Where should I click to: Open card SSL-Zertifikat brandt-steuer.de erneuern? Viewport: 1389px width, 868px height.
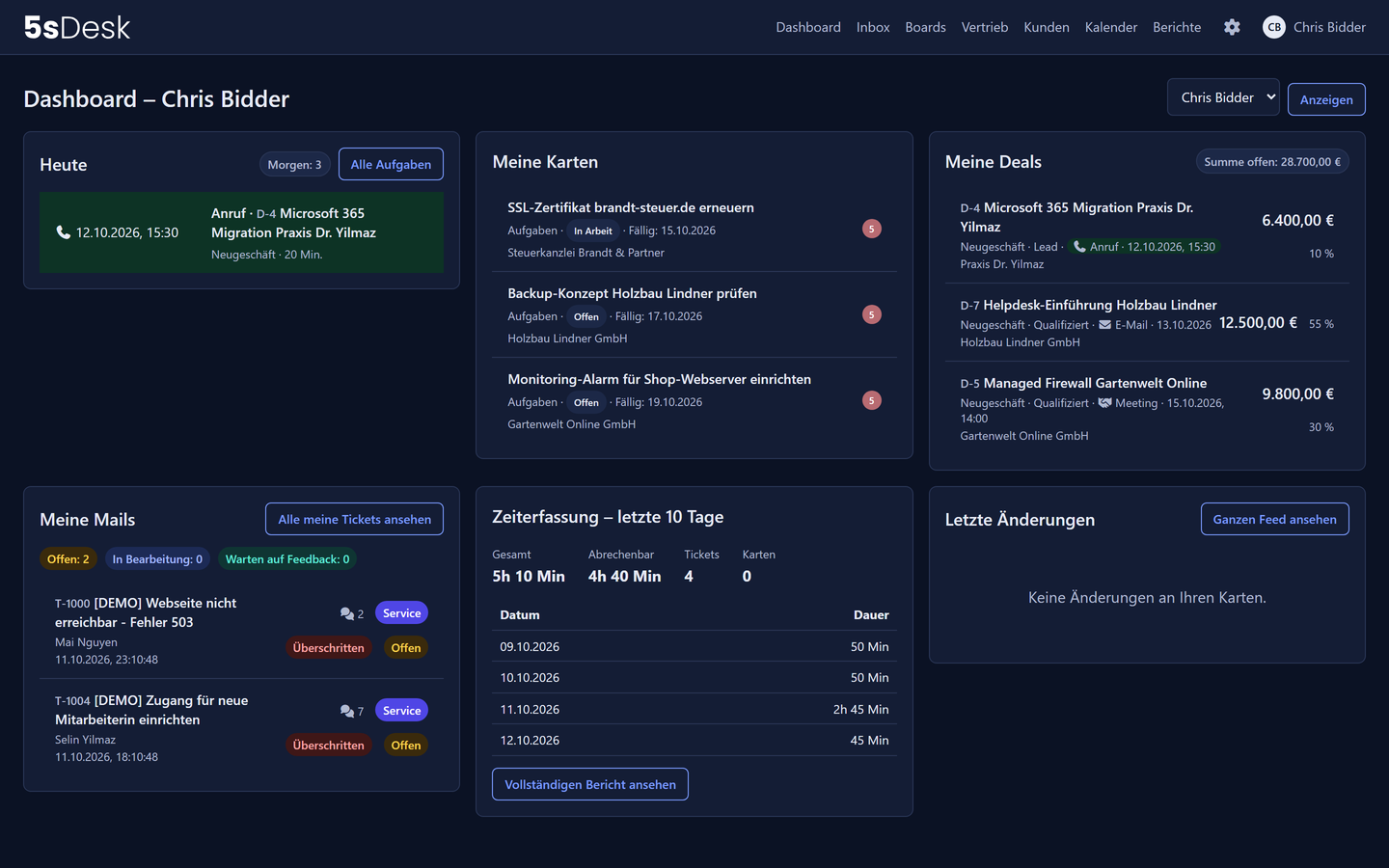[631, 207]
